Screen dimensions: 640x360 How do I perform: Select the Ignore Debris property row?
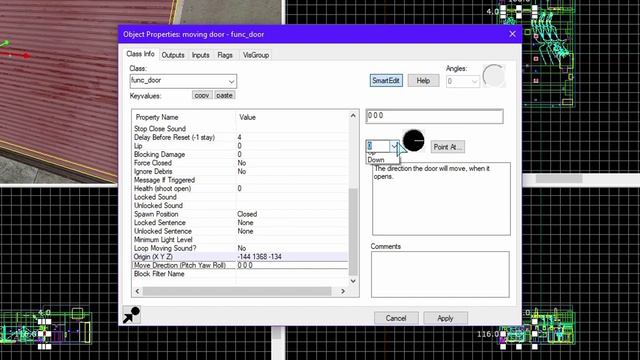240,171
